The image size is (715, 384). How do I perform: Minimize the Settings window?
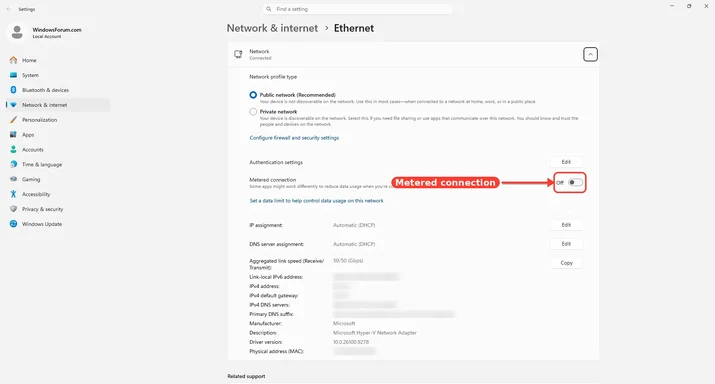coord(672,6)
